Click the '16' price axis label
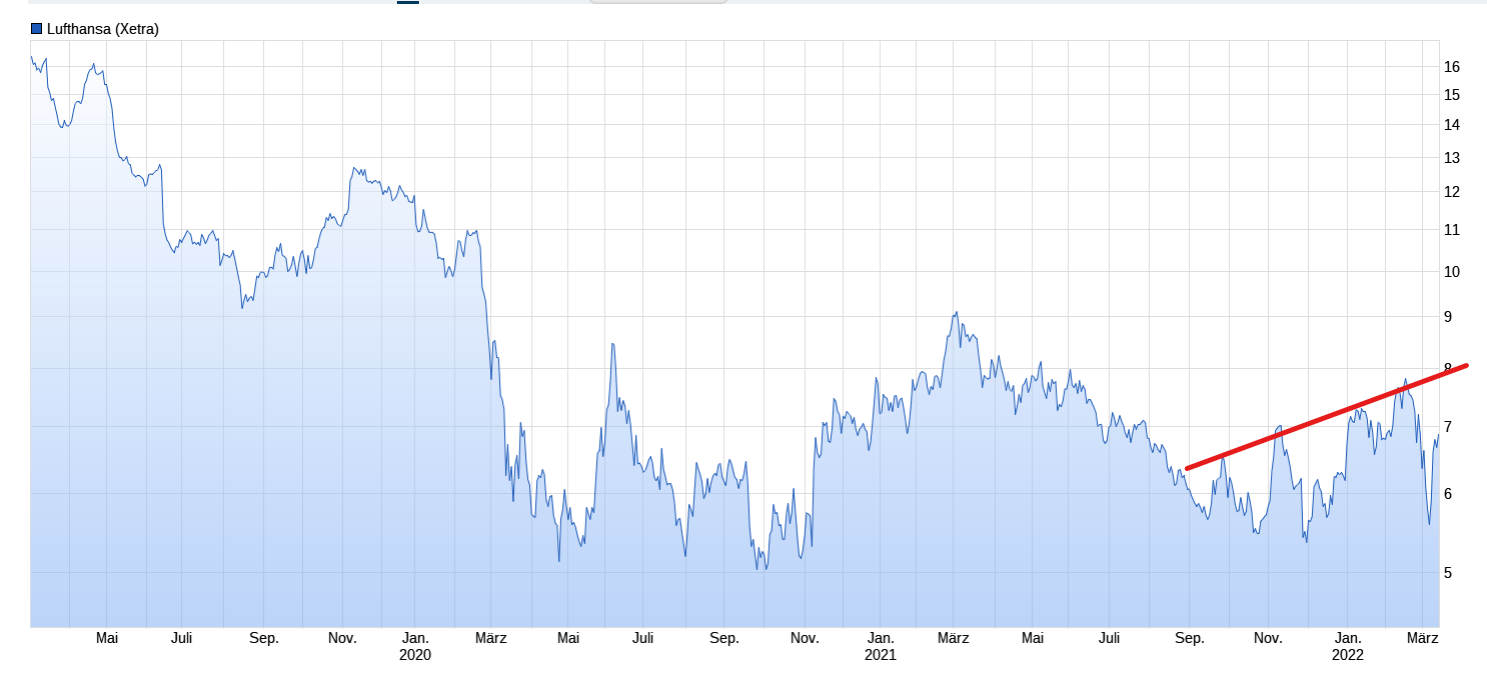Image resolution: width=1487 pixels, height=677 pixels. [1452, 67]
